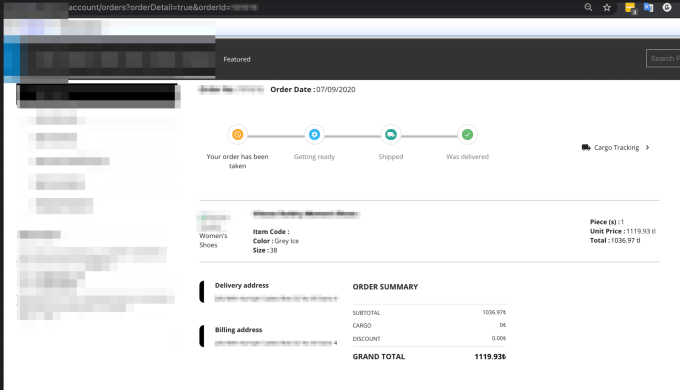Click the 'Item Code' label
680x390 pixels.
click(x=271, y=232)
